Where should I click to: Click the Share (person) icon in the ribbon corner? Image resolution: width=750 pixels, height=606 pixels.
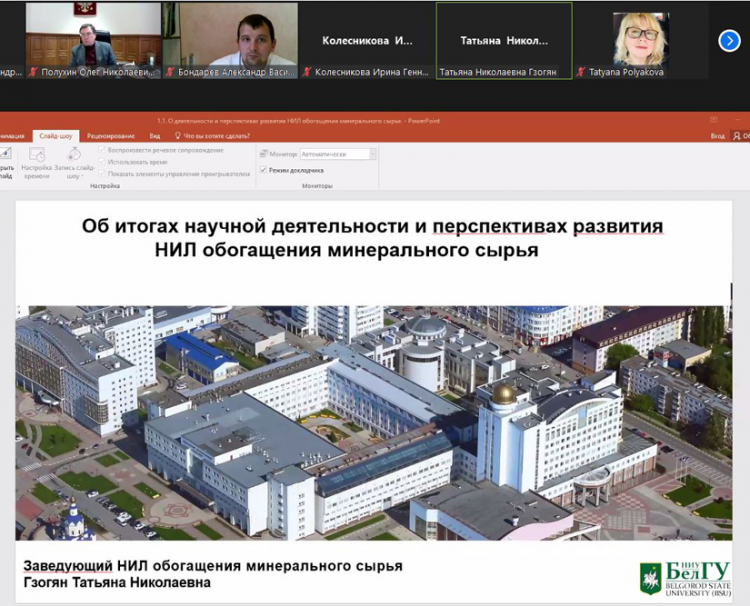737,136
